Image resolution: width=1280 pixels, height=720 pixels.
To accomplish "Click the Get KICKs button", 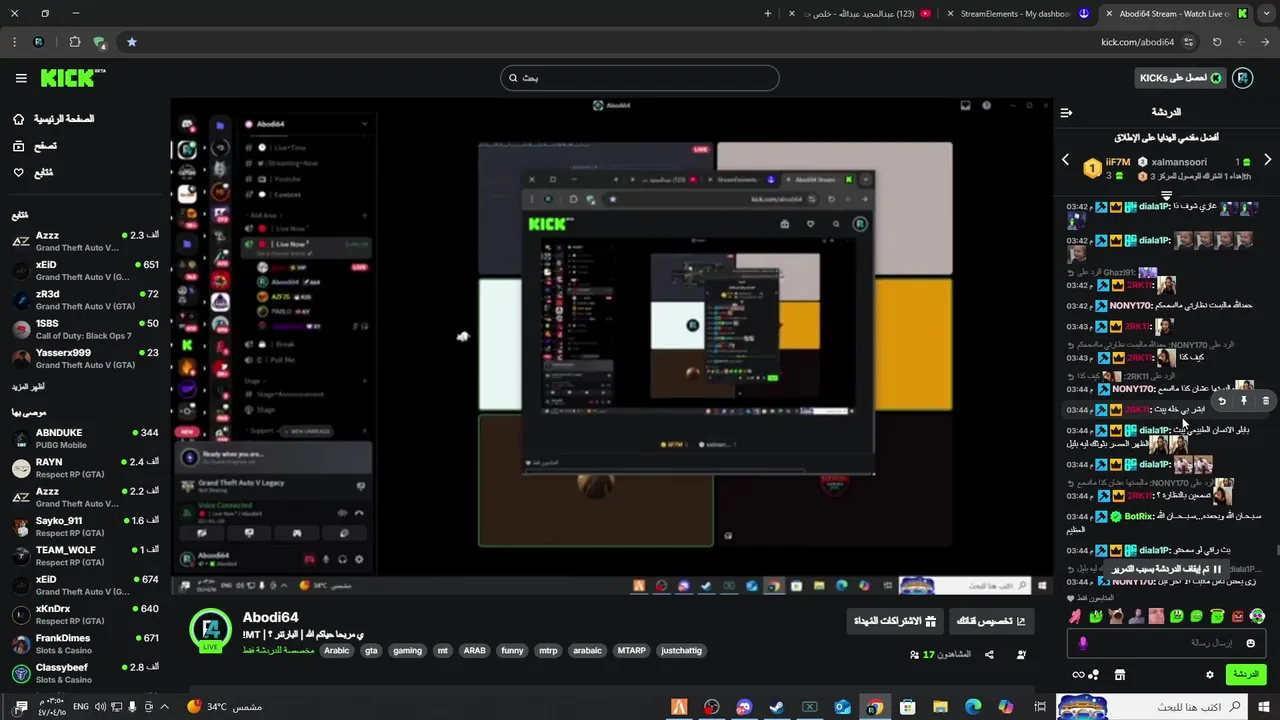I will pyautogui.click(x=1181, y=78).
